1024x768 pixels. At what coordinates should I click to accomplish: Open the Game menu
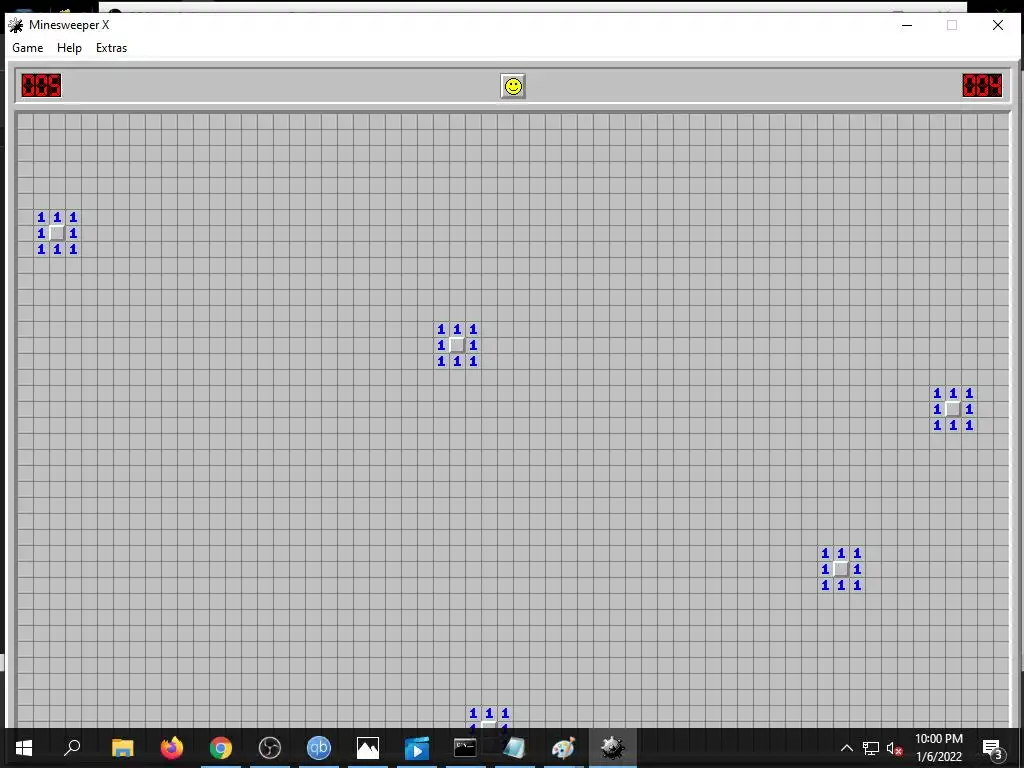pyautogui.click(x=27, y=48)
